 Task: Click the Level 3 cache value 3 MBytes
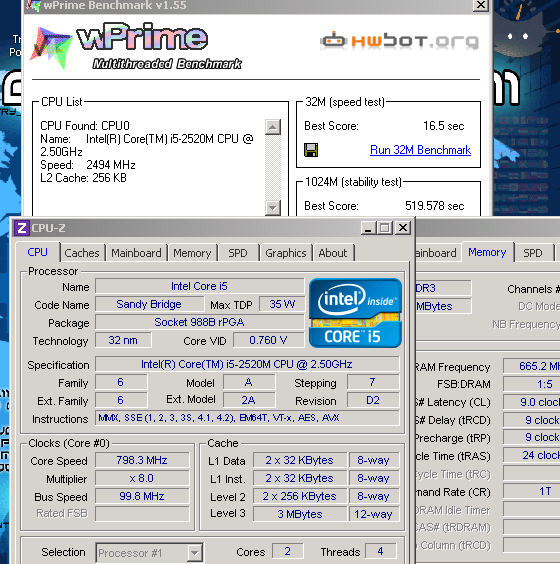pyautogui.click(x=300, y=514)
